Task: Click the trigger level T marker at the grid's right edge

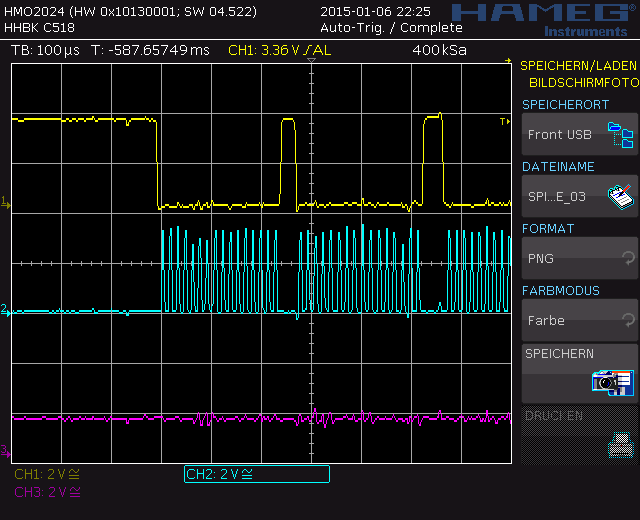Action: (505, 121)
